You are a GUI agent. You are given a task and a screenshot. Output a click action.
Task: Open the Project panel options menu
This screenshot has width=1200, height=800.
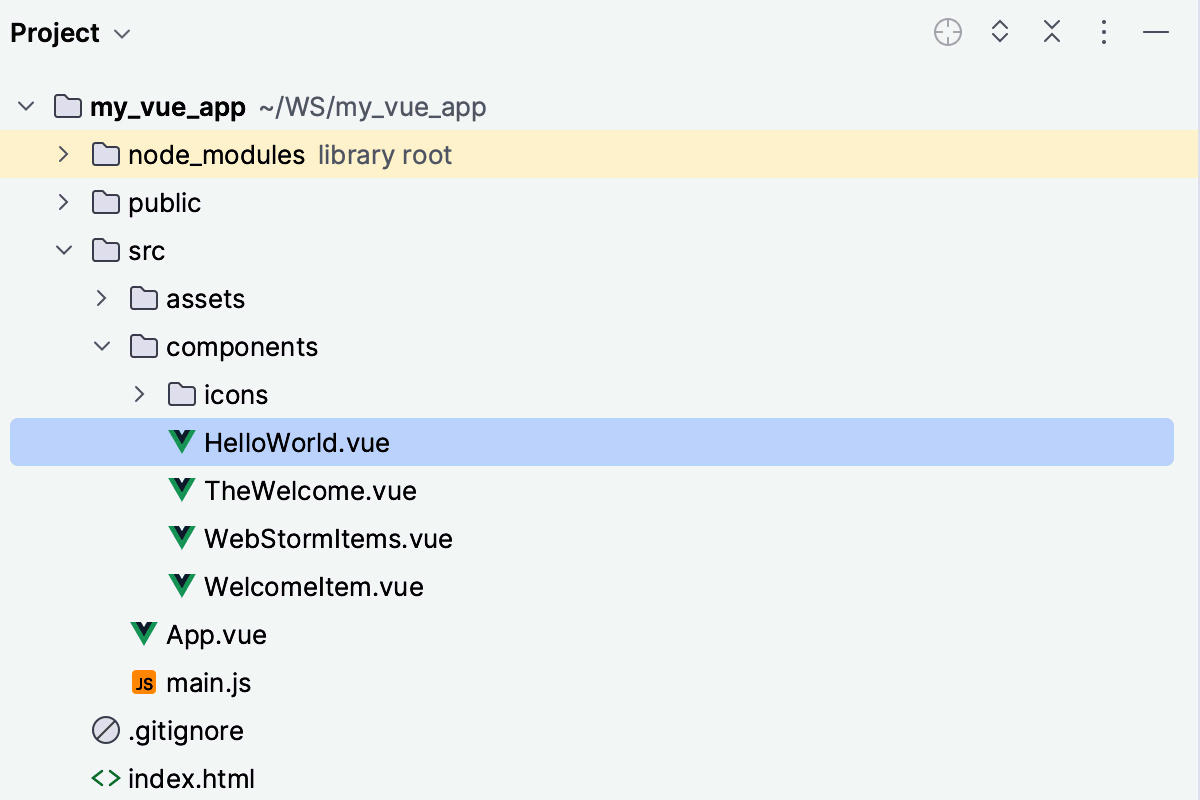(1103, 33)
